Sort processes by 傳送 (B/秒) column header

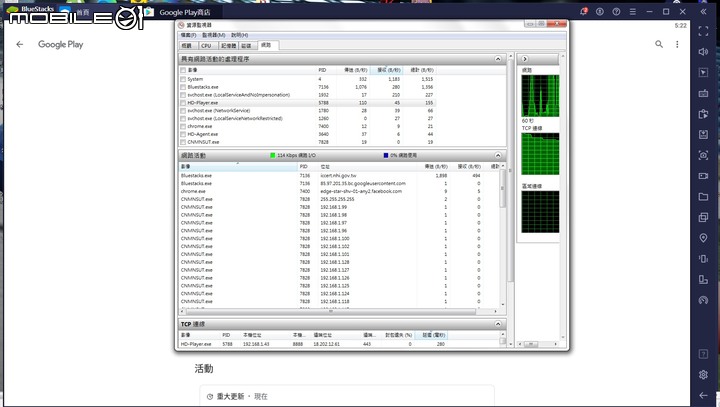[x=355, y=70]
